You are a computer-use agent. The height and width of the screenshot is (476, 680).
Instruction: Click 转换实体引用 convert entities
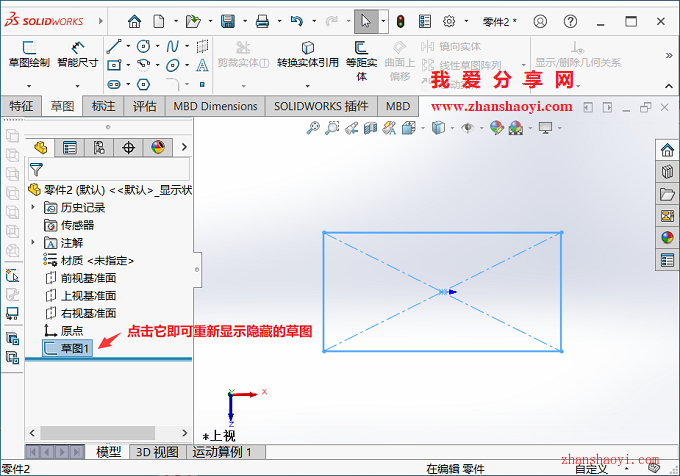click(x=308, y=55)
